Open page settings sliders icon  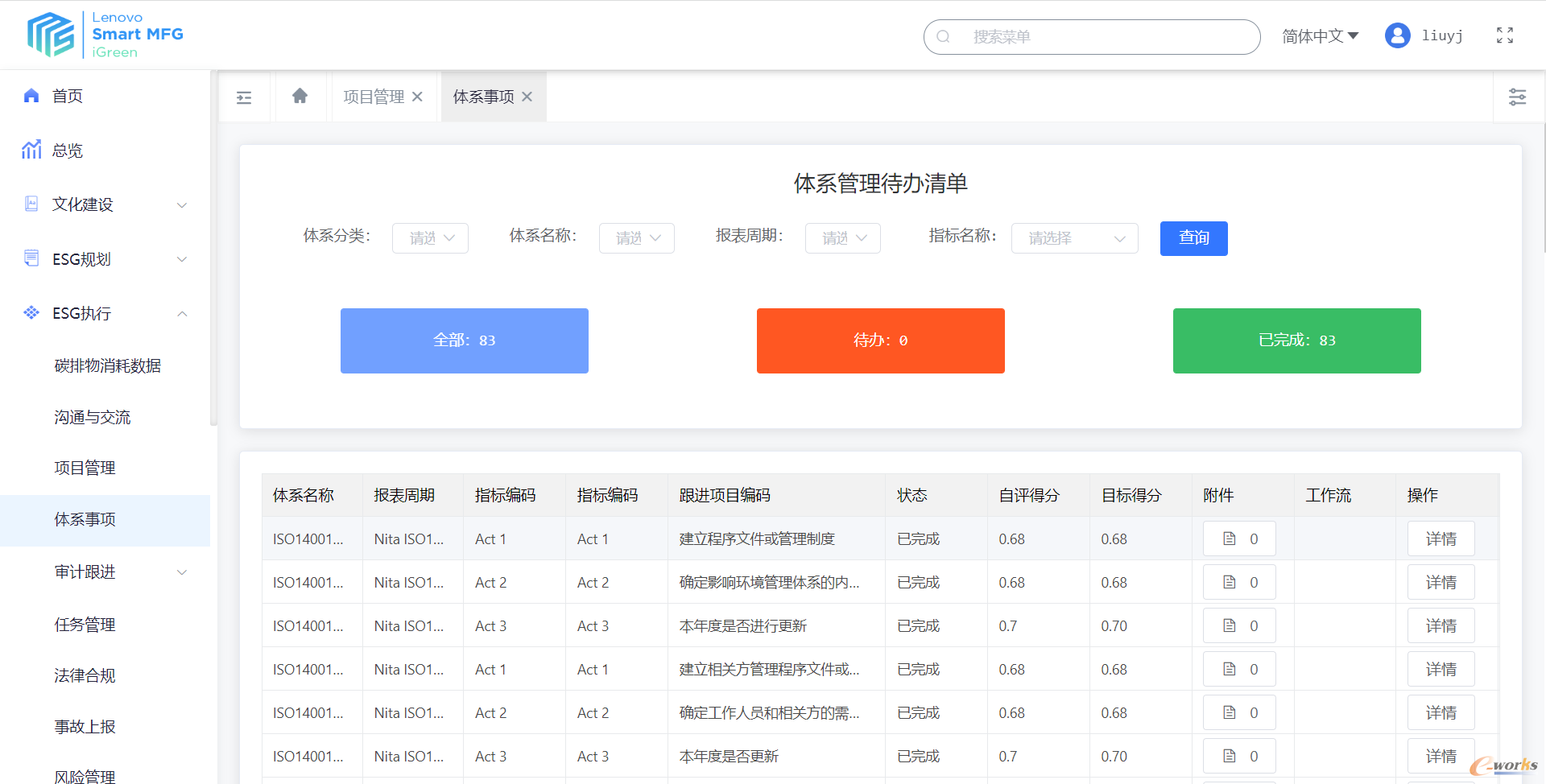pos(1518,97)
